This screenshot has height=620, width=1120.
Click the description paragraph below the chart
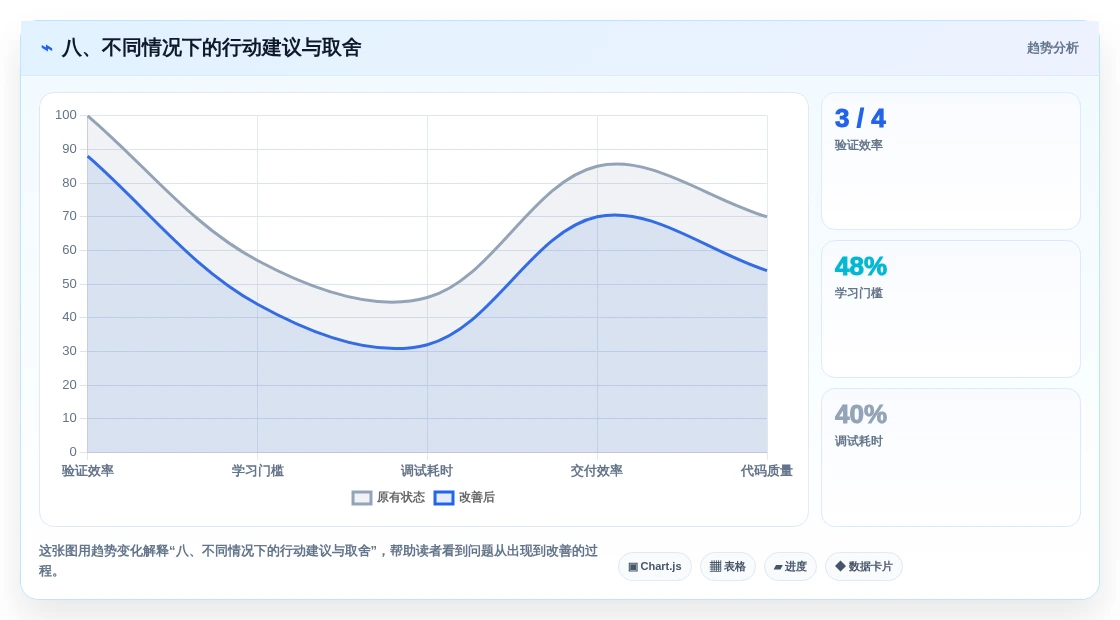318,561
